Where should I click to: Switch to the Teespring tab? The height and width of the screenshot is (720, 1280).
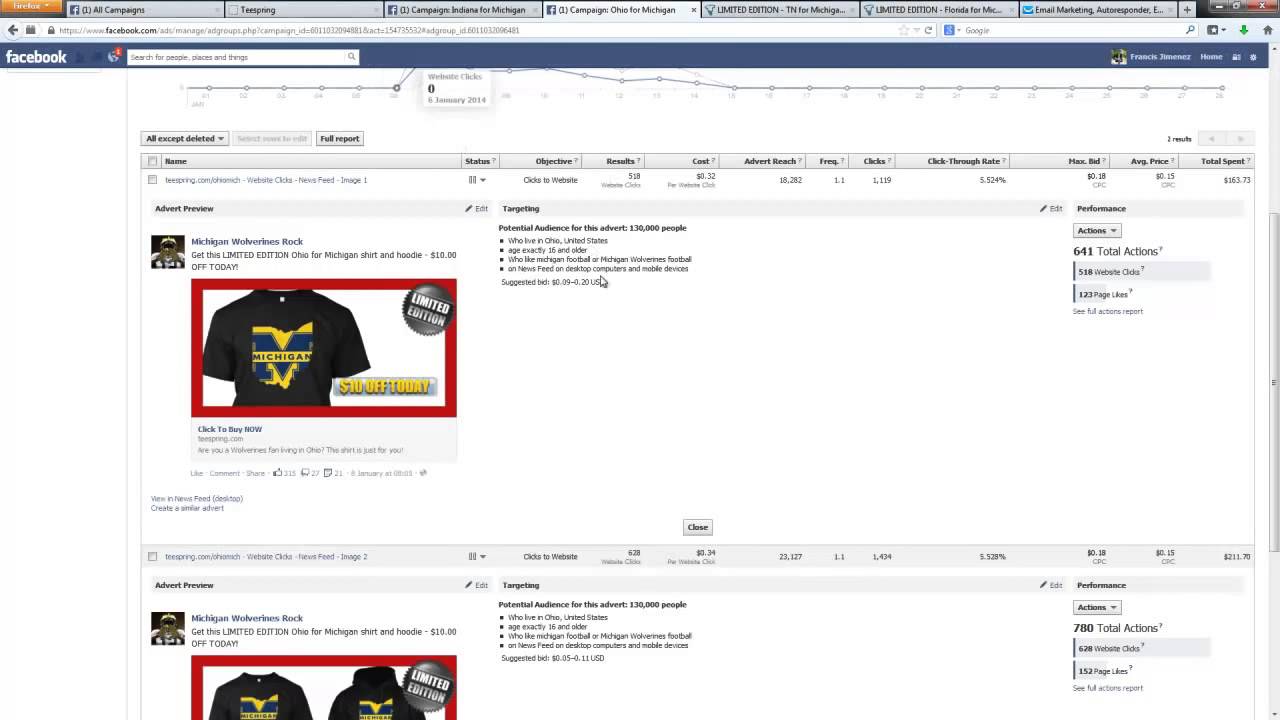click(303, 10)
